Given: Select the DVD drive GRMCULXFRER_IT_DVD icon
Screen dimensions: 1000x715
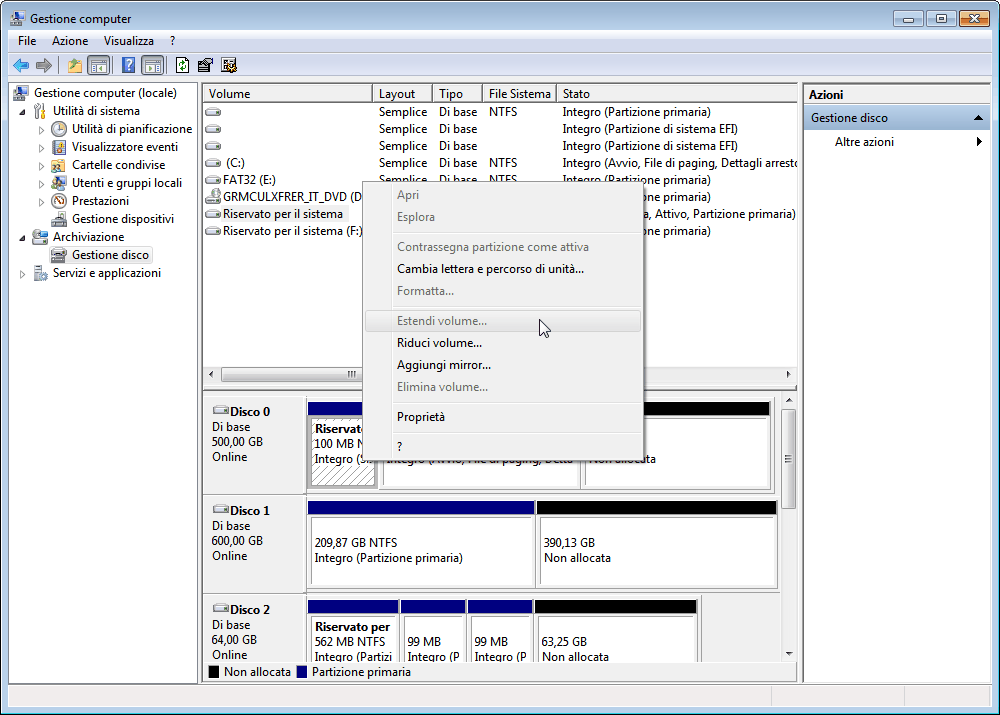Looking at the screenshot, I should coord(213,197).
